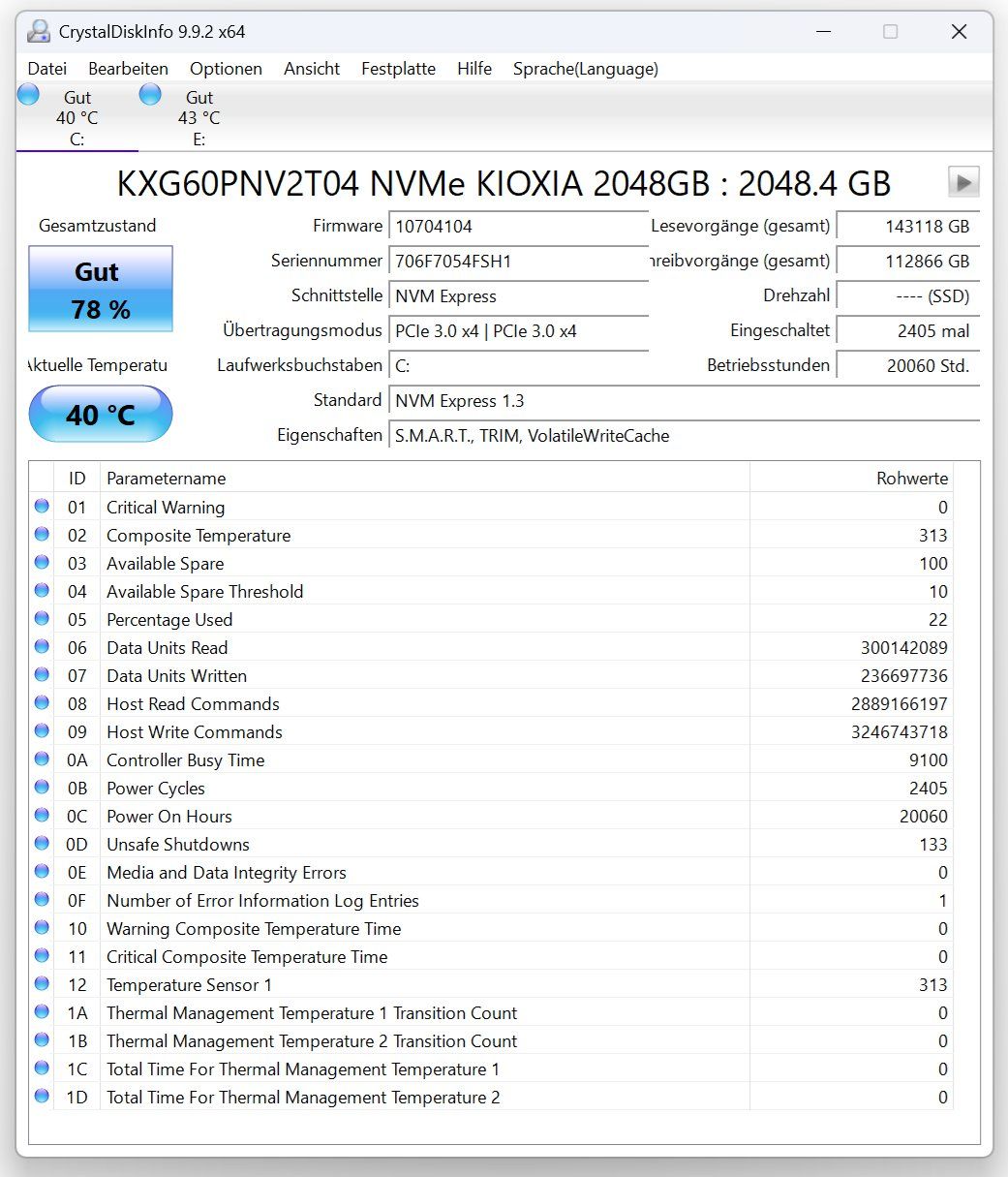Click the Eigenschaften field S.M.A.R.T., TRIM
Image resolution: width=1008 pixels, height=1177 pixels.
[x=684, y=435]
